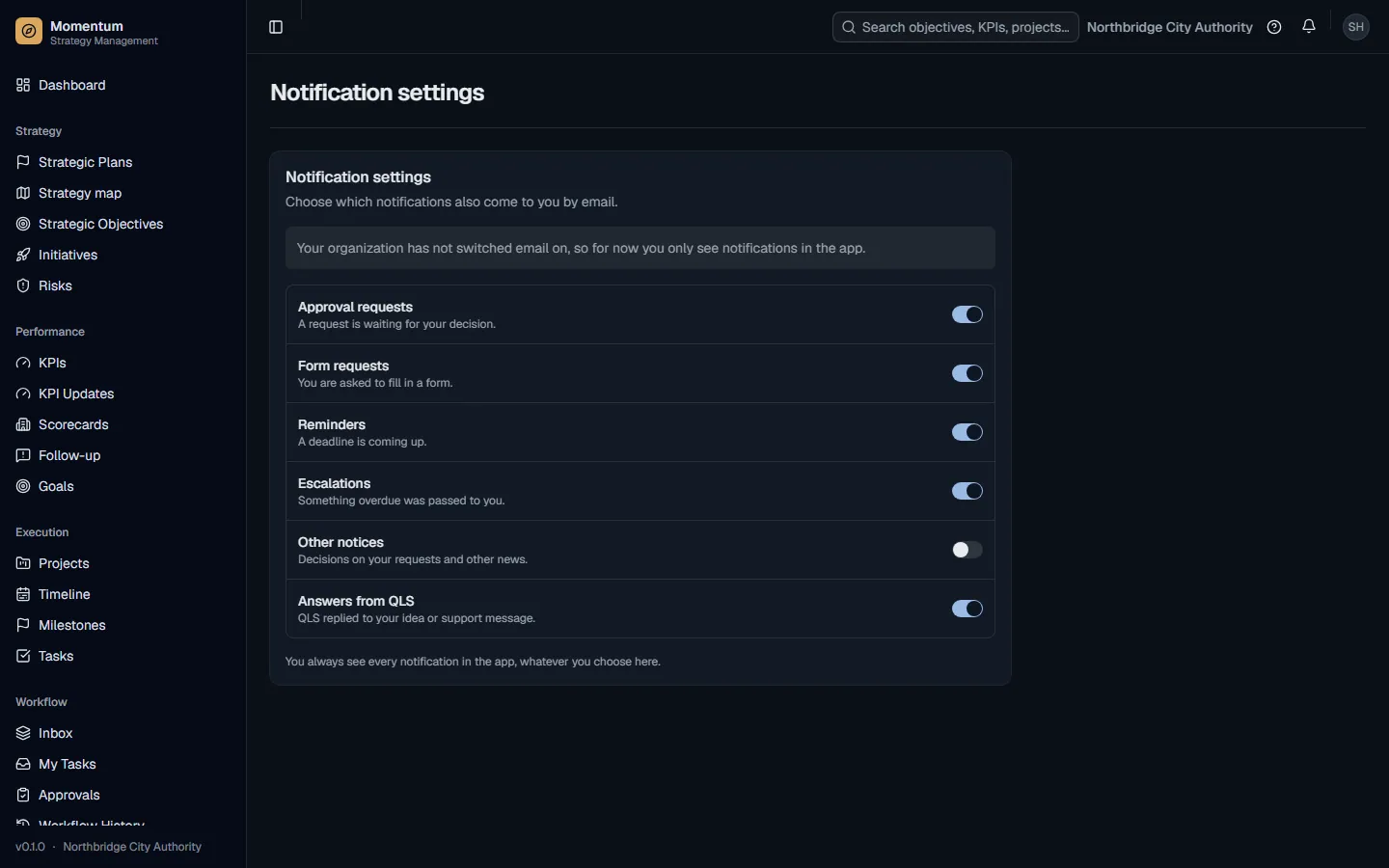Image resolution: width=1389 pixels, height=868 pixels.
Task: Collapse the sidebar with panel icon
Action: 276,27
